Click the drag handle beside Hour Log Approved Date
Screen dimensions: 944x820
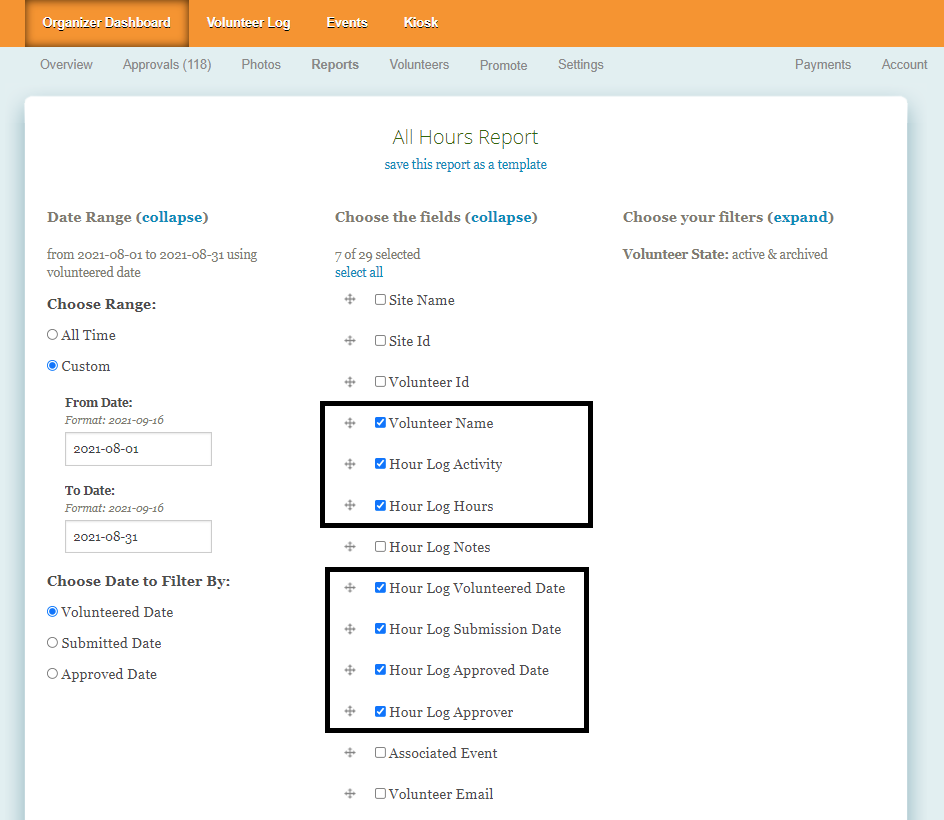350,669
